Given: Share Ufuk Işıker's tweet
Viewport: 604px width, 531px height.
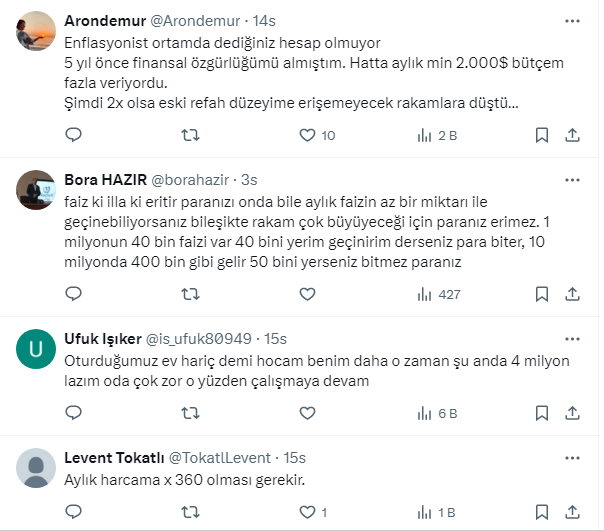Looking at the screenshot, I should (x=573, y=412).
